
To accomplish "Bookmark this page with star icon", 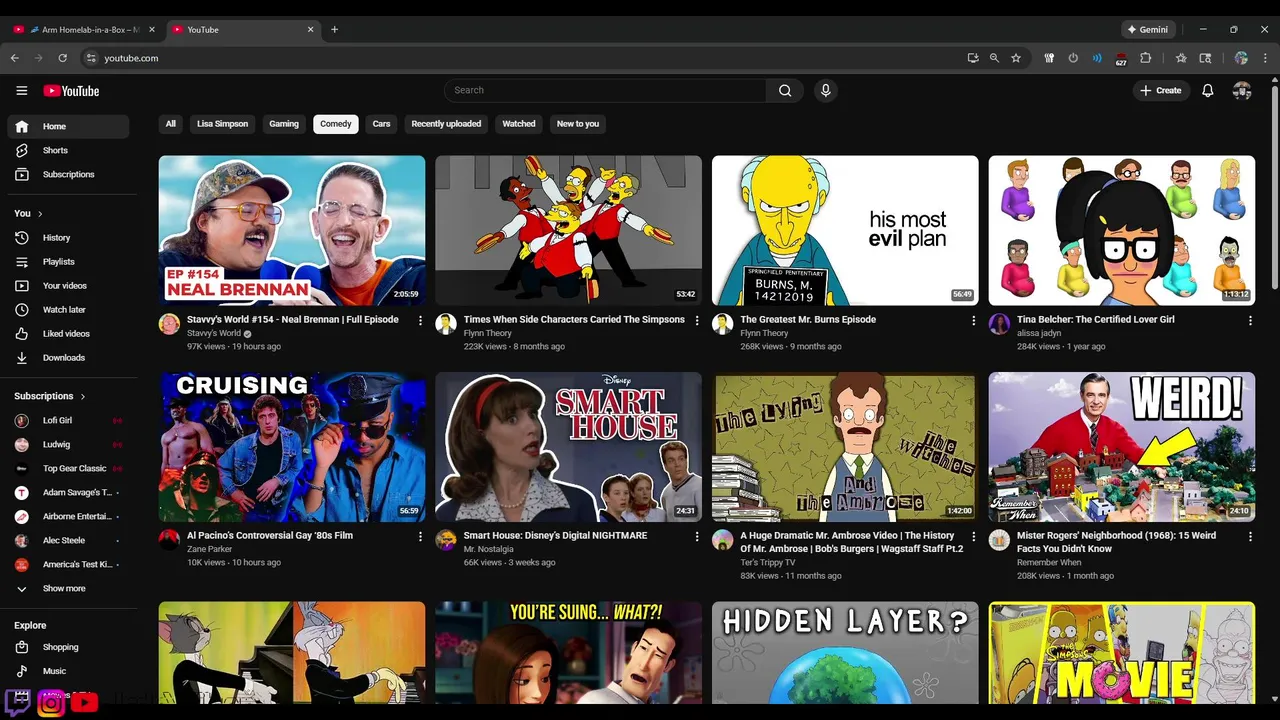I will pos(1016,58).
